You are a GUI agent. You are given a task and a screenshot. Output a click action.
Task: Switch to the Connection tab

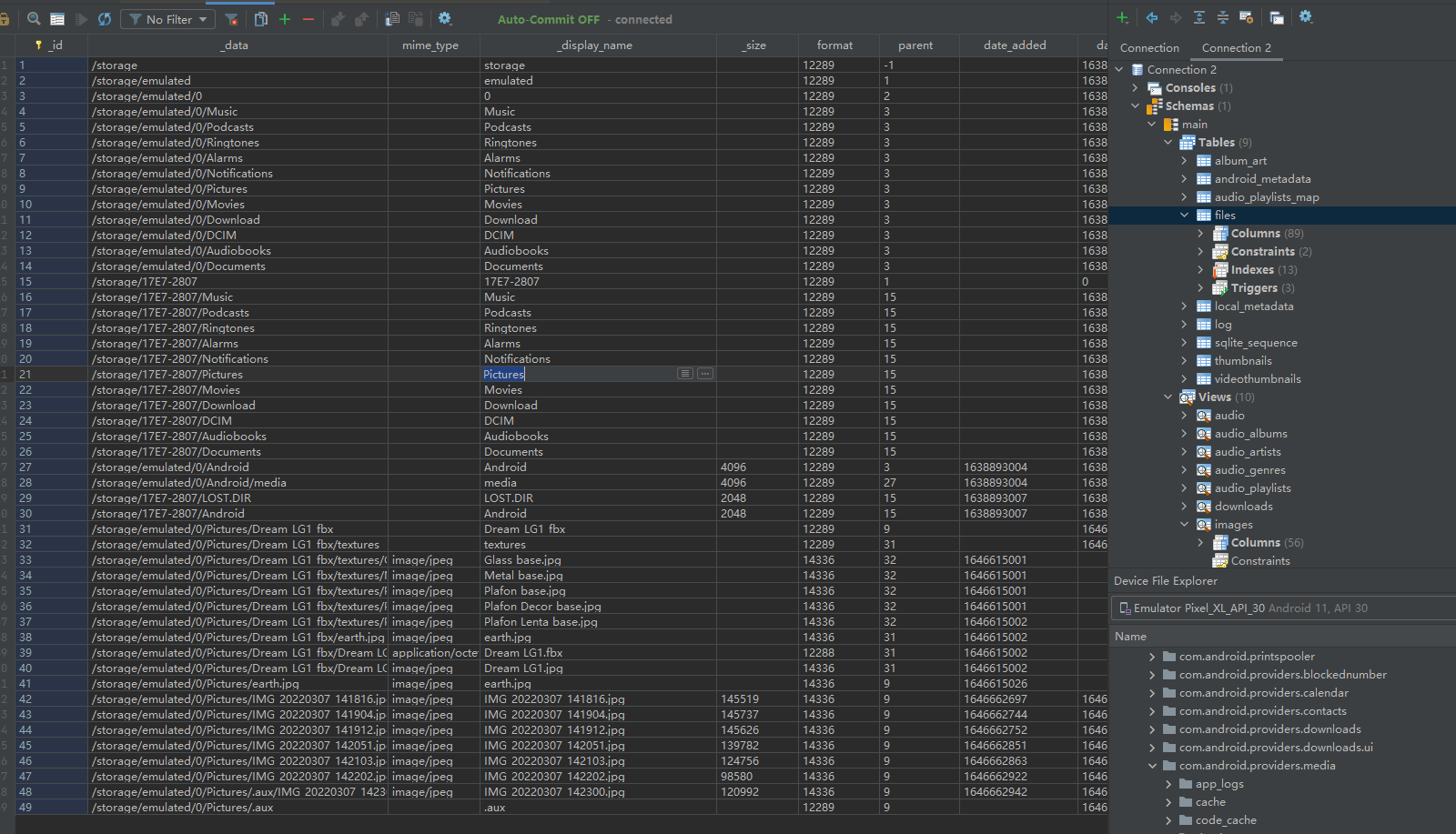pos(1149,48)
